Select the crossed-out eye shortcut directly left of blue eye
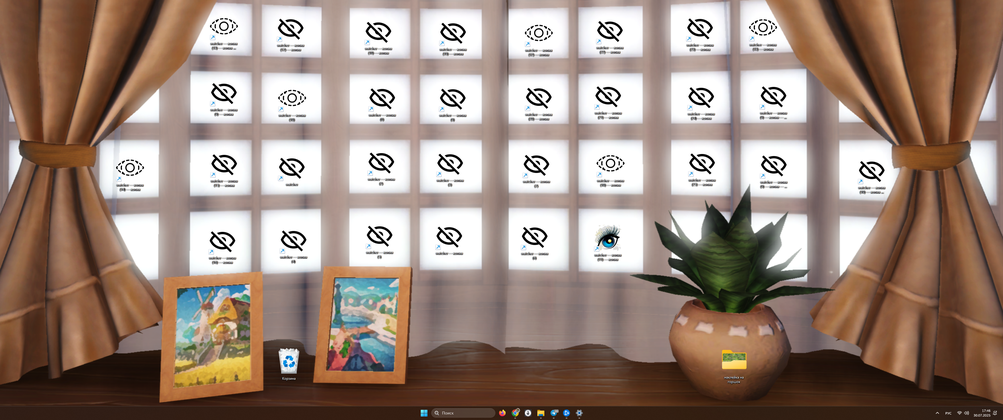 click(x=534, y=242)
